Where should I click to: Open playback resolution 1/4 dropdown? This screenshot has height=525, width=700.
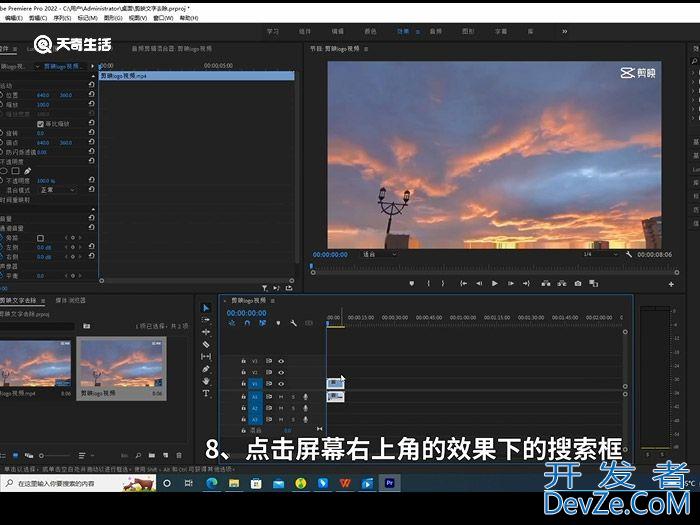600,254
